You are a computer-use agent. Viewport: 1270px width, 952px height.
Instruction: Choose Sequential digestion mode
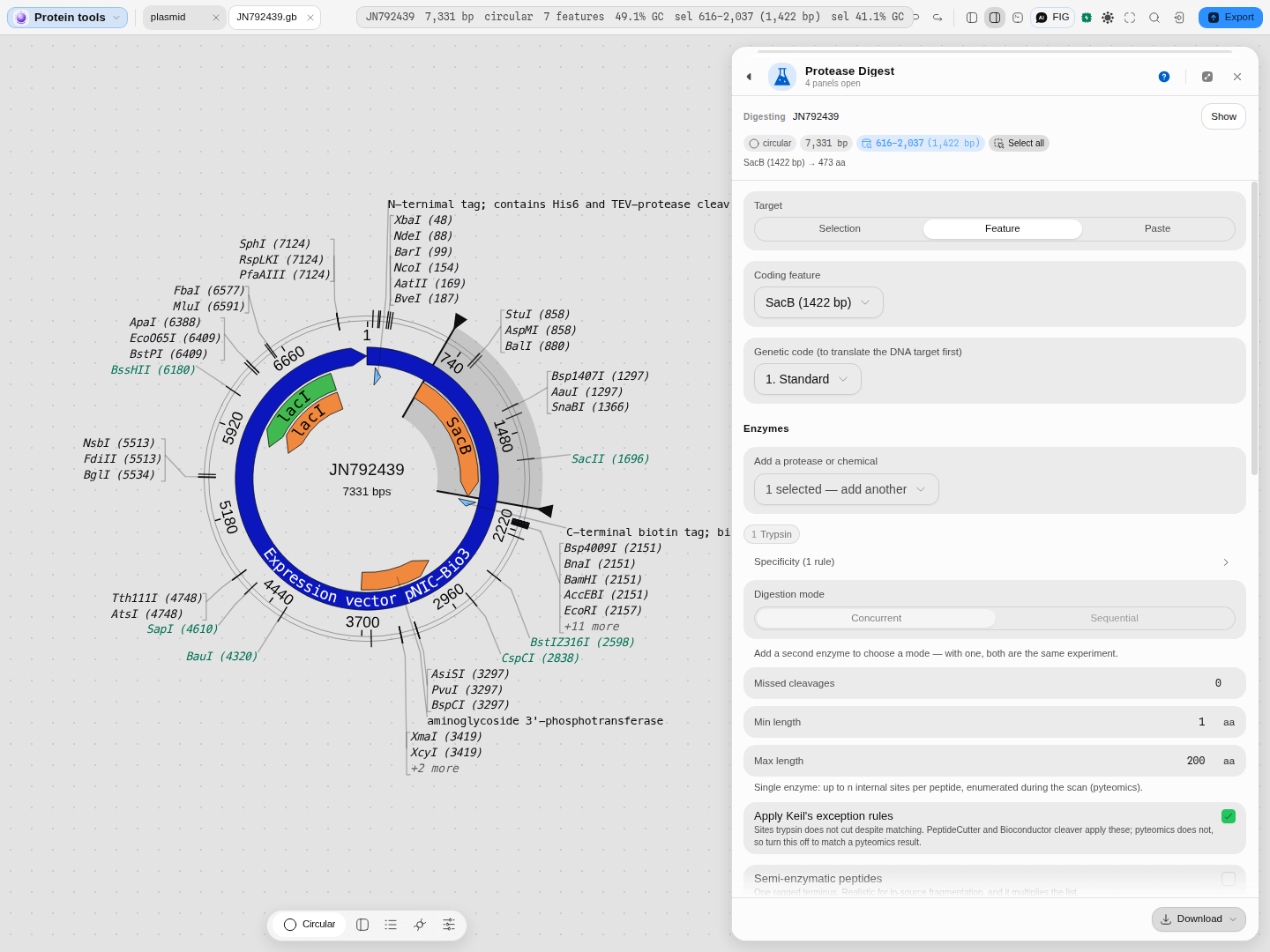1114,618
